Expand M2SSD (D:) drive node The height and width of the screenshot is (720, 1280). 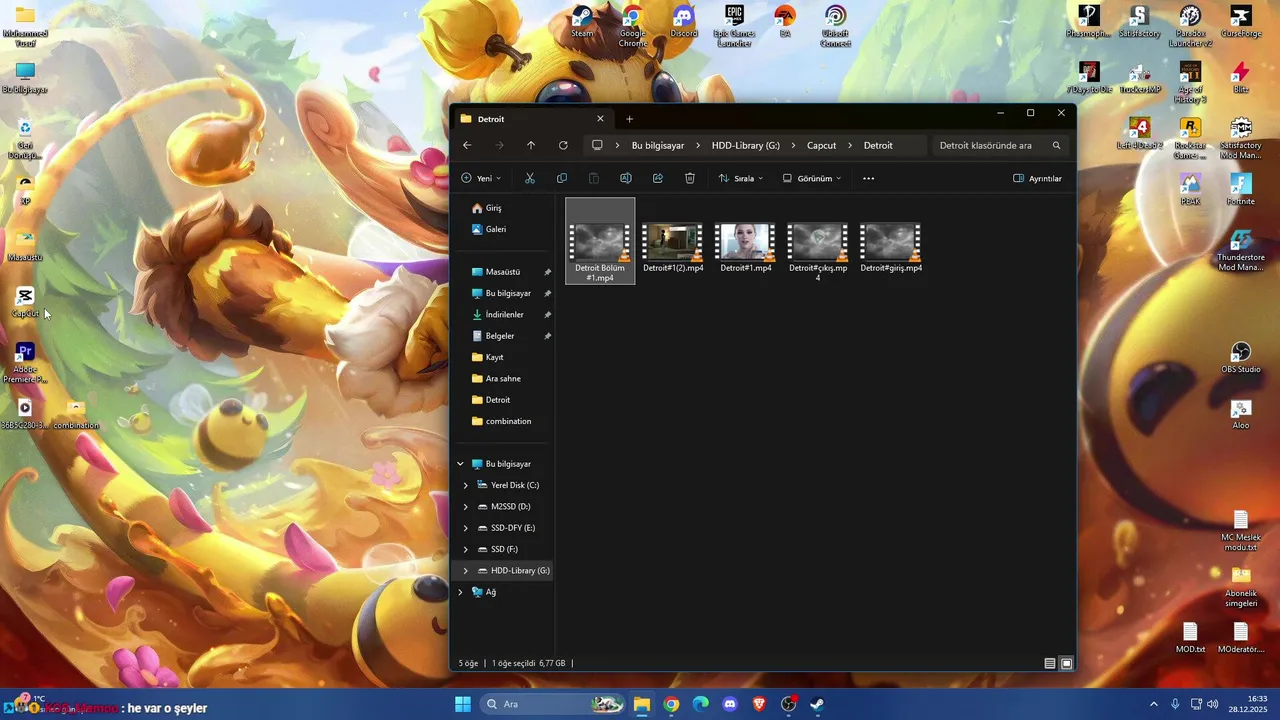click(x=466, y=507)
